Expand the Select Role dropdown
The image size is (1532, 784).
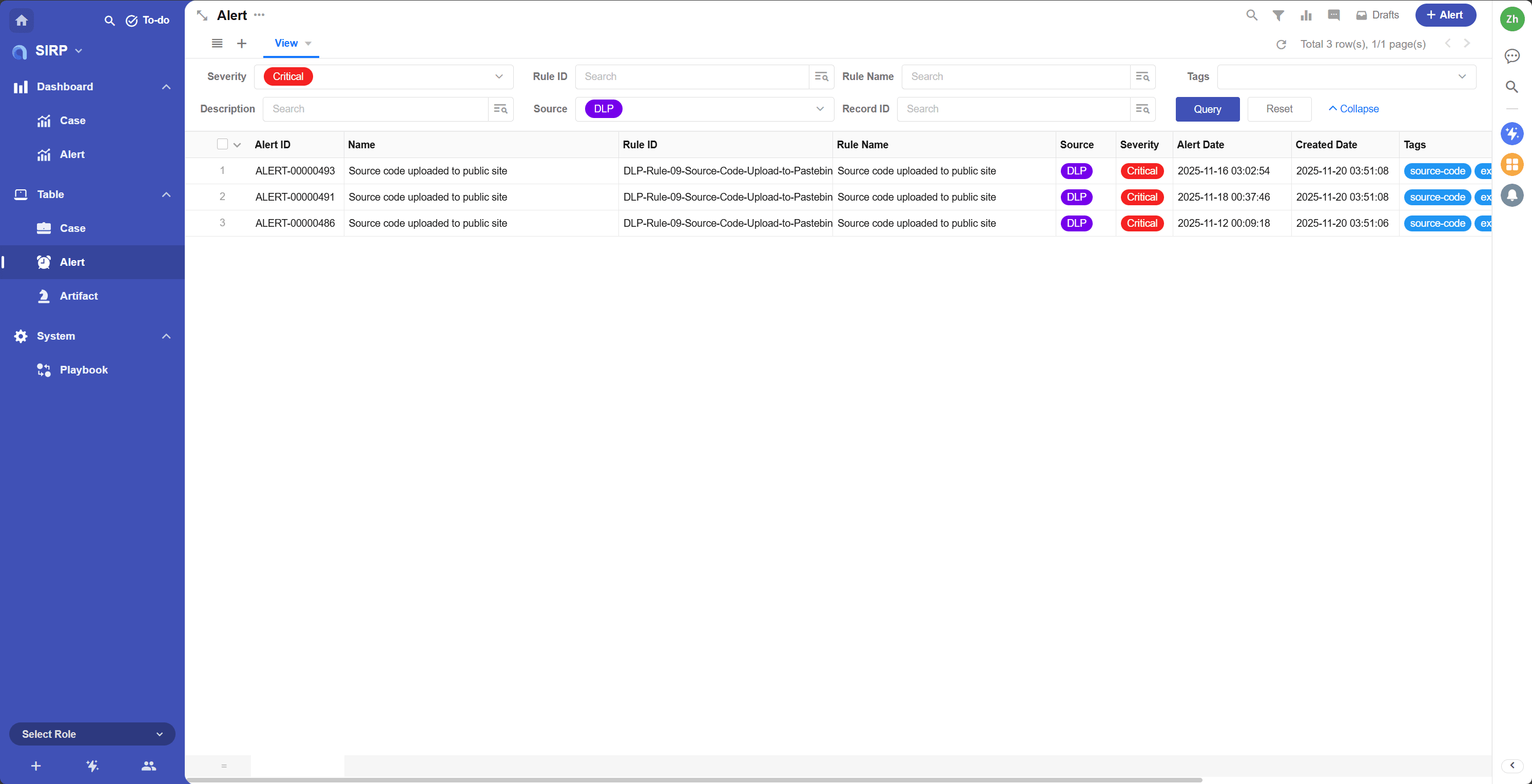click(x=92, y=734)
